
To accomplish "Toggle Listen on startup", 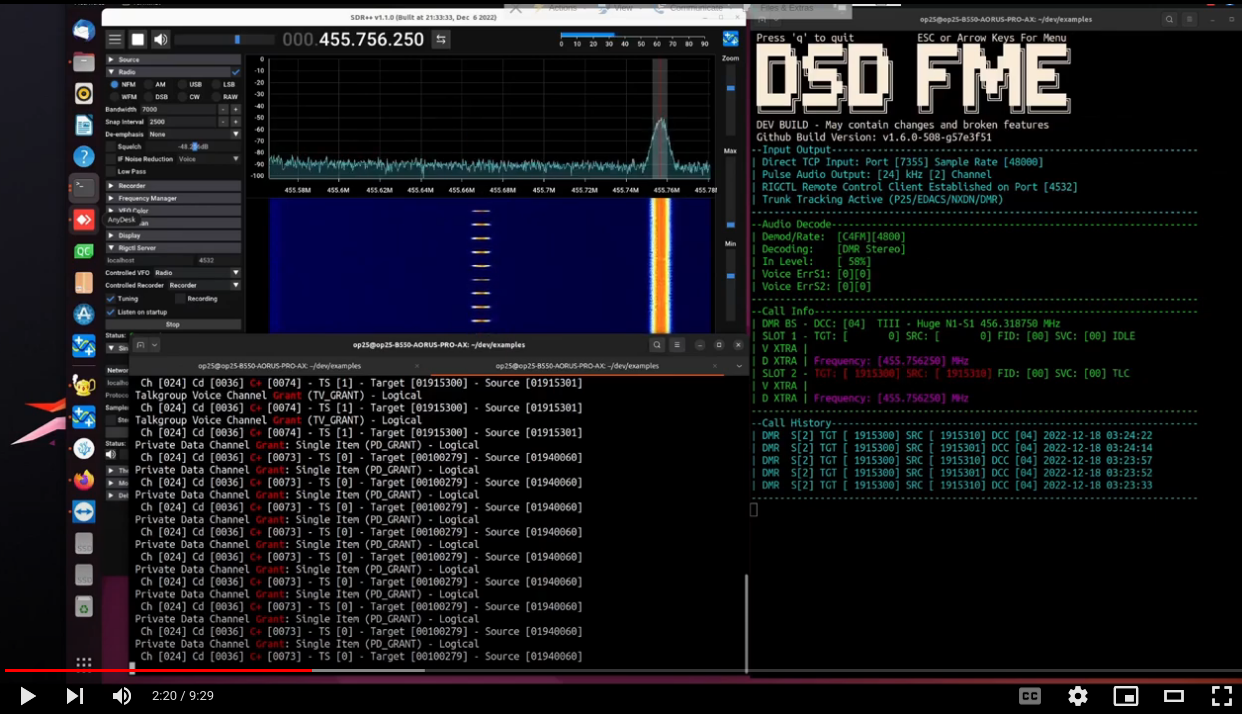I will click(x=110, y=312).
